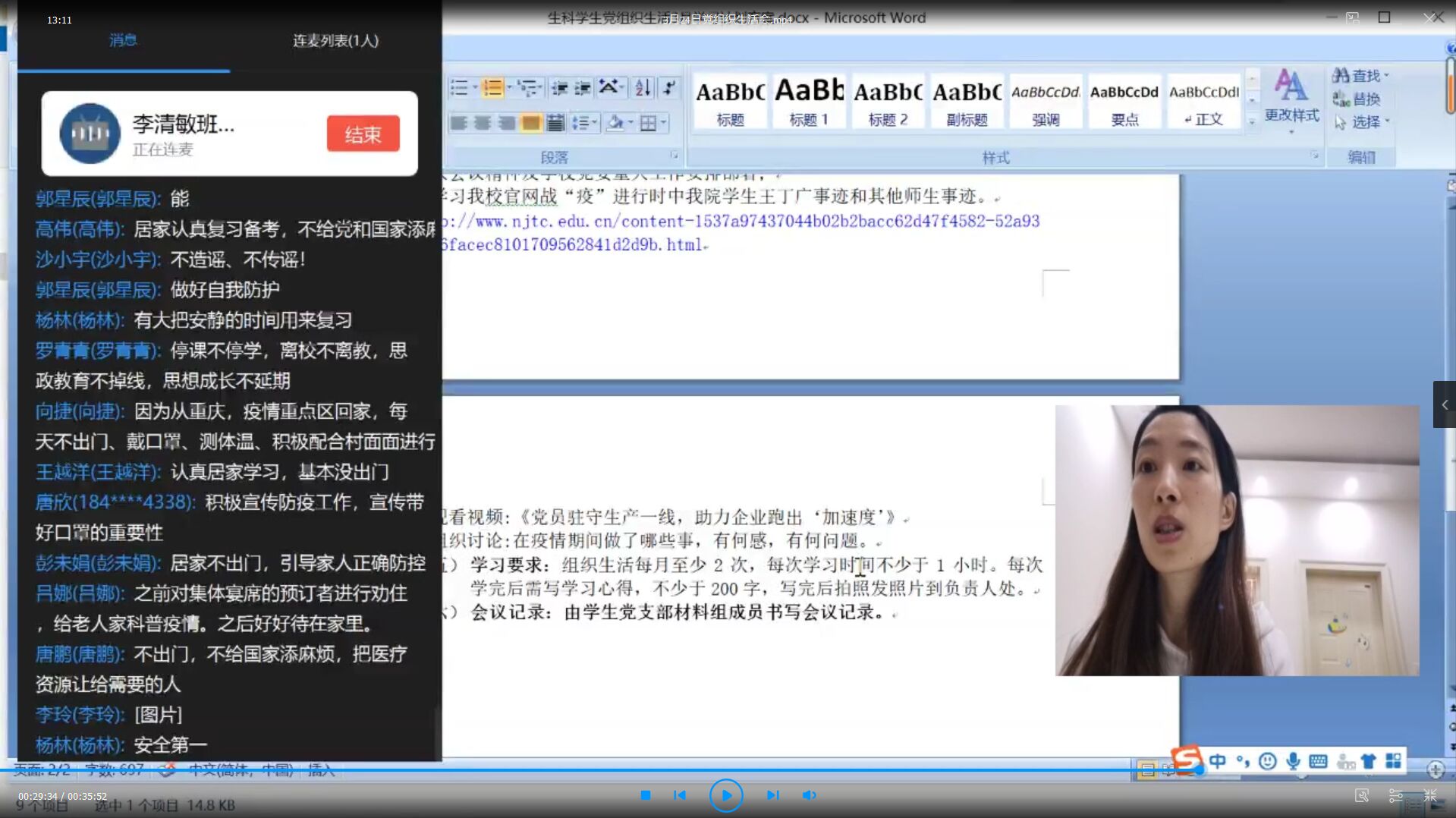The height and width of the screenshot is (818, 1456).
Task: Click the 查找 find button
Action: click(1360, 76)
